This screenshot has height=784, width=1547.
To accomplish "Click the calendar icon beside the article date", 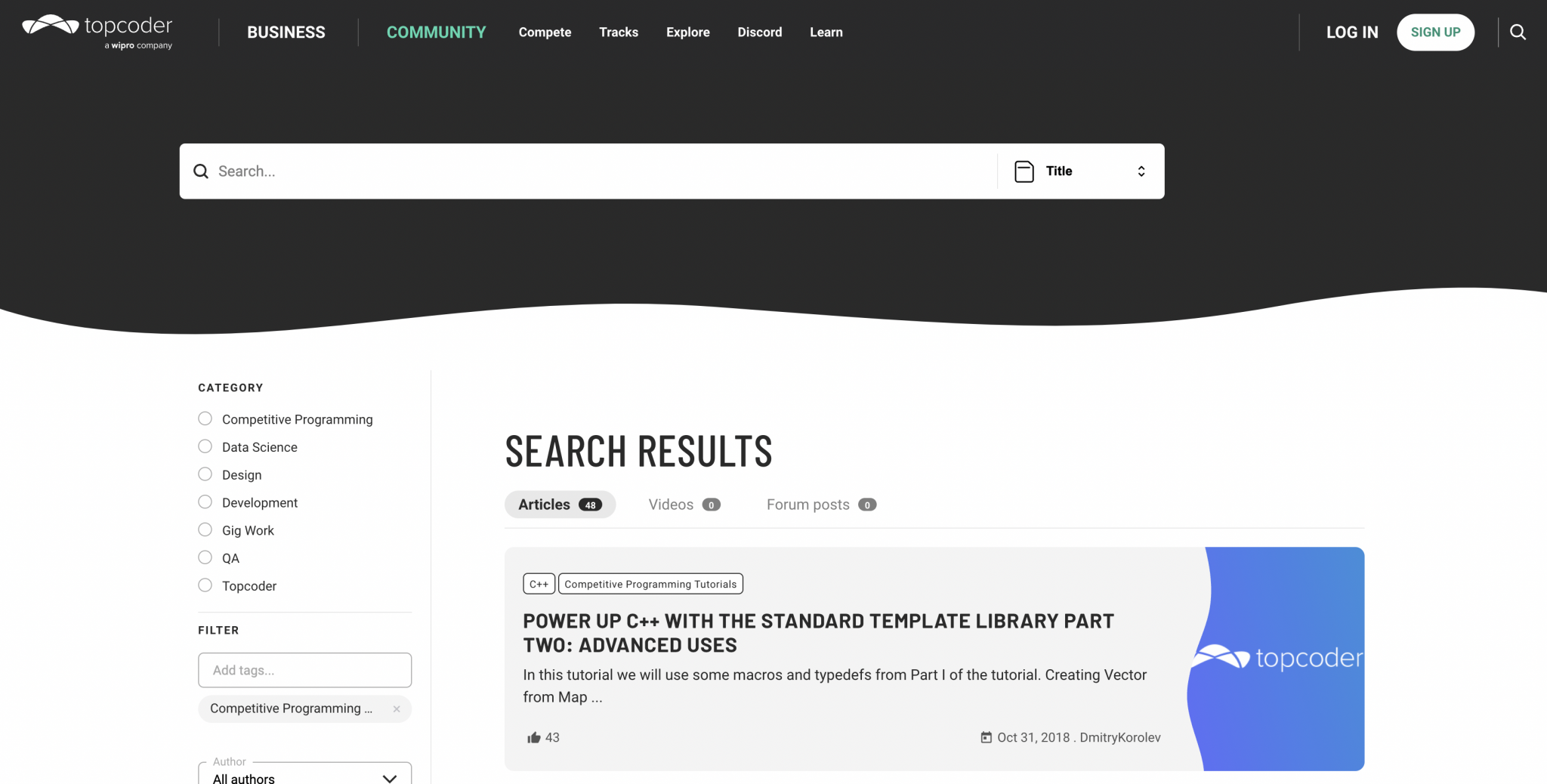I will point(986,736).
